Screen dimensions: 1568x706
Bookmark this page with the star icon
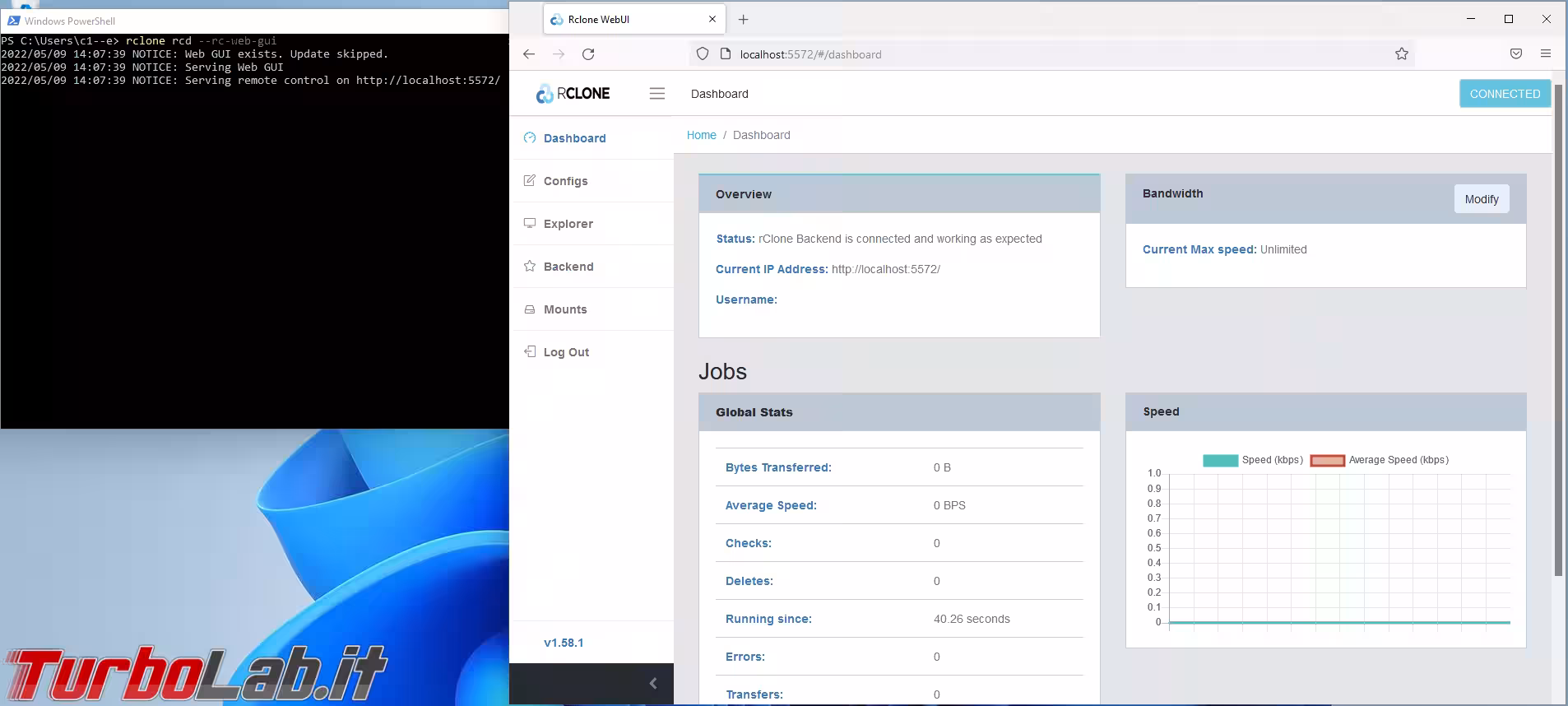1402,54
